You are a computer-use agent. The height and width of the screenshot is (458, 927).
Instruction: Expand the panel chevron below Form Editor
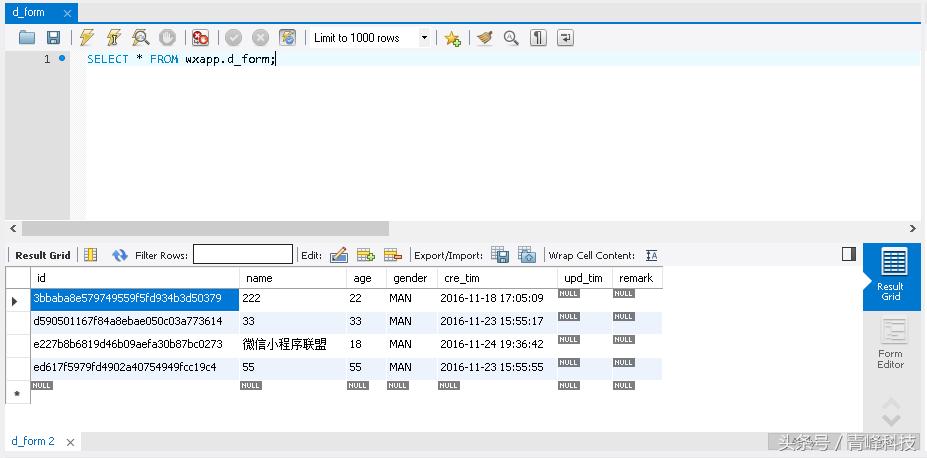tap(890, 412)
